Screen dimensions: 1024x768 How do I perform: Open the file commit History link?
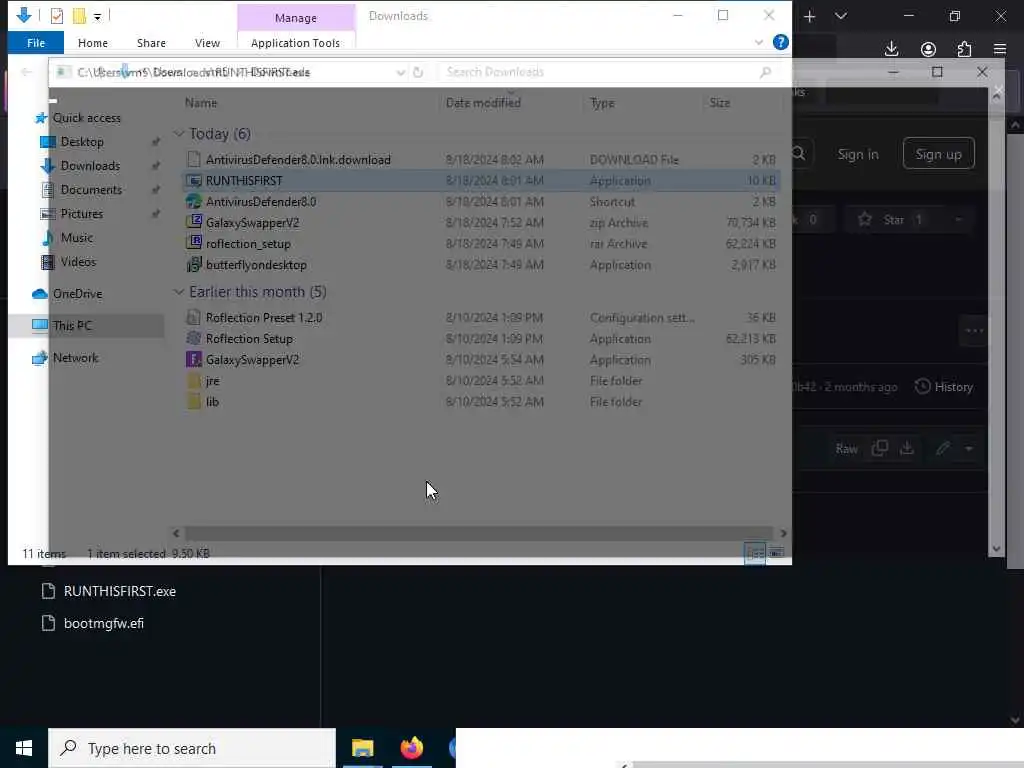[944, 387]
